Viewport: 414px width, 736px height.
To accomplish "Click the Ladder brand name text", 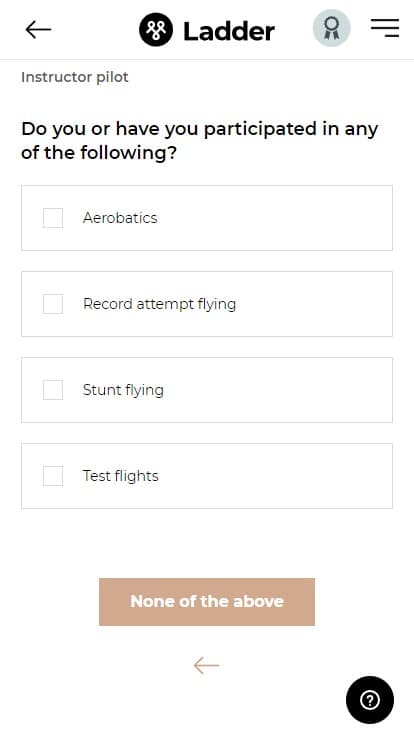I will coord(229,31).
